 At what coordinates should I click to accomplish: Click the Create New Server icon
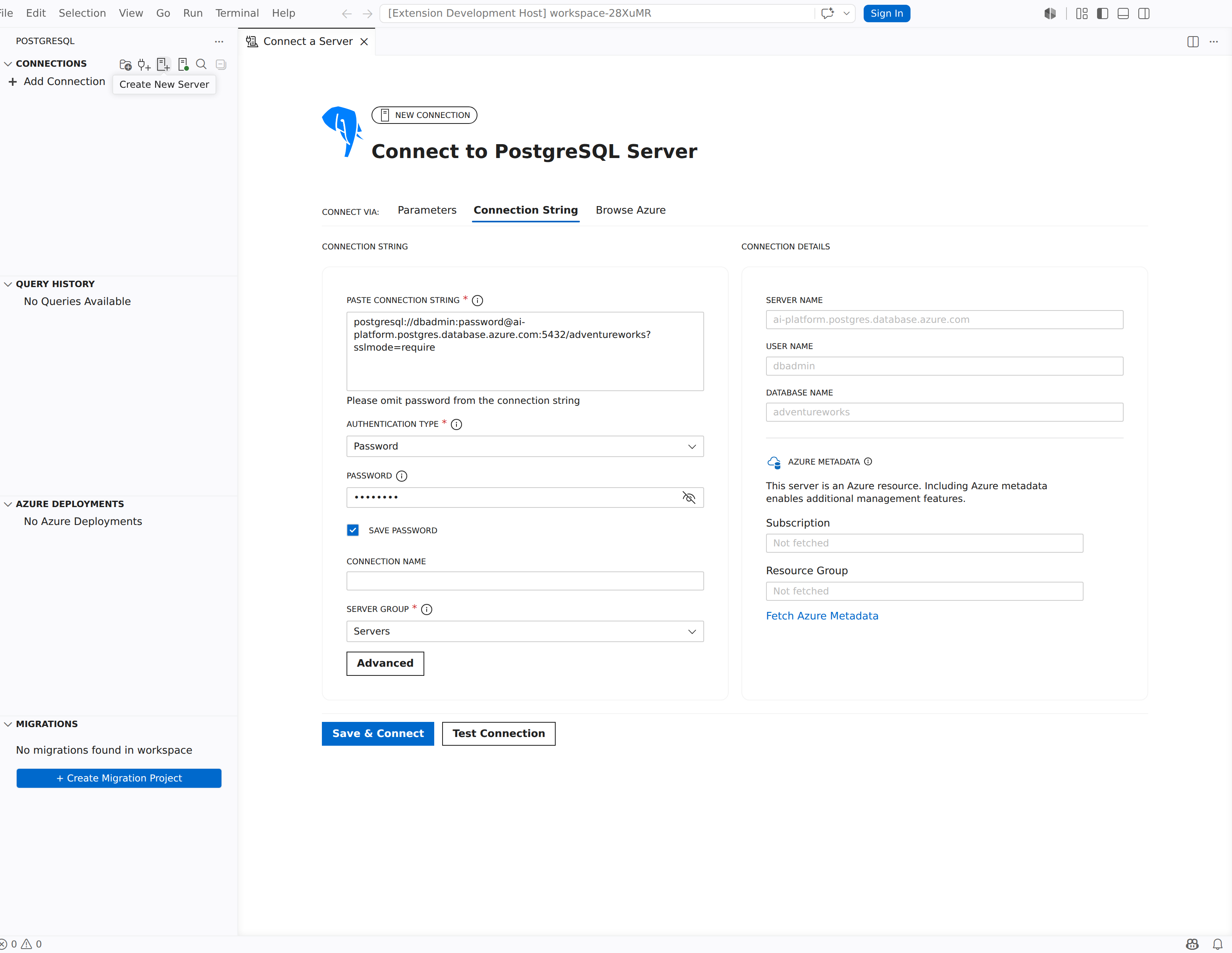point(163,64)
